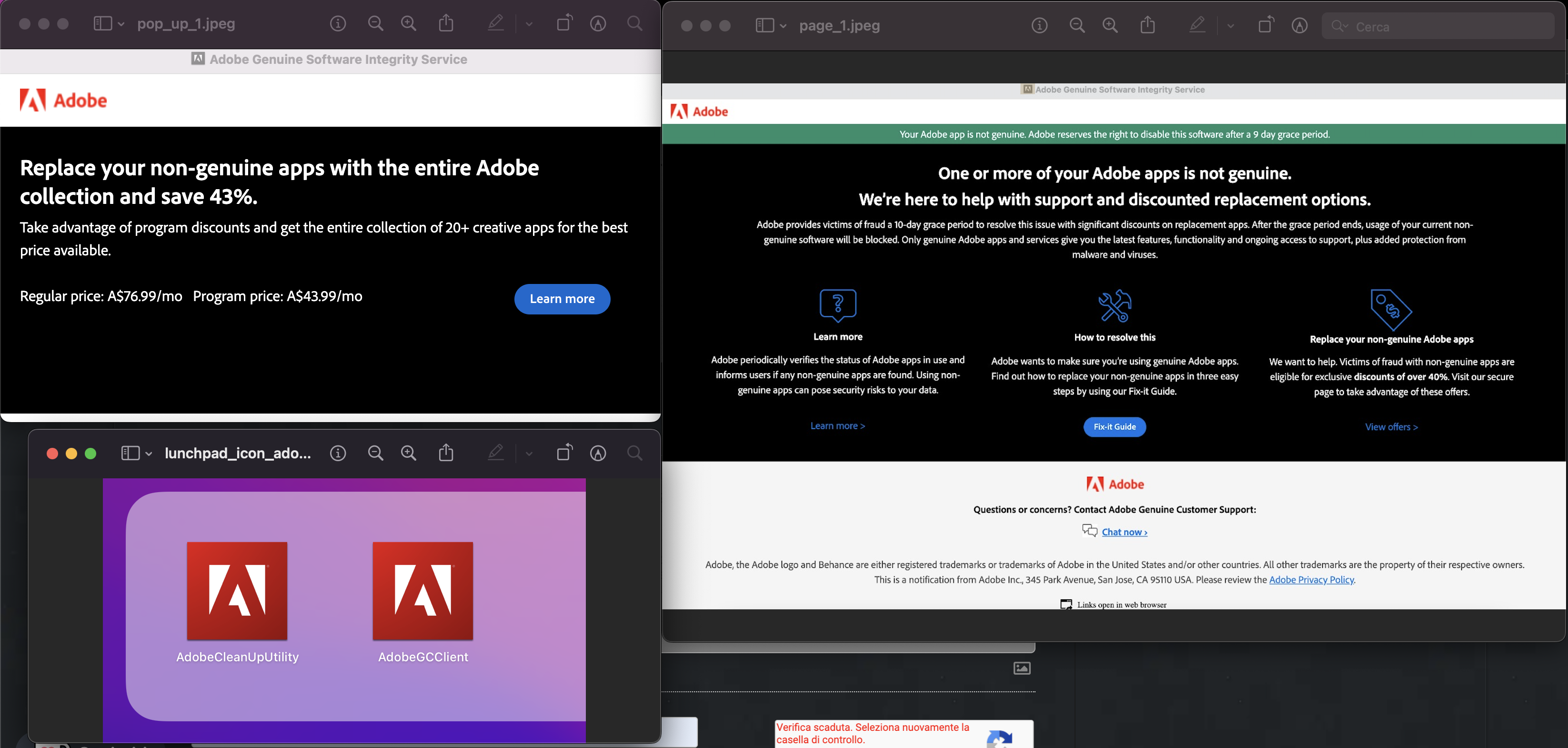Enable markup pen in lunchpad_icon window

point(495,453)
